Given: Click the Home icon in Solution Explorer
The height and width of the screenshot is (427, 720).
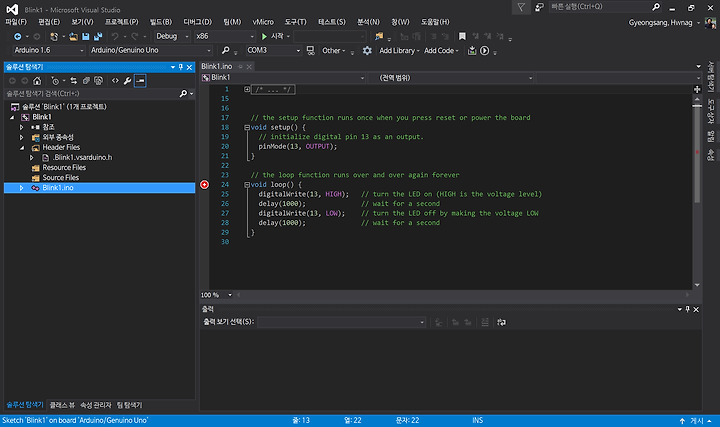Looking at the screenshot, I should coord(37,80).
